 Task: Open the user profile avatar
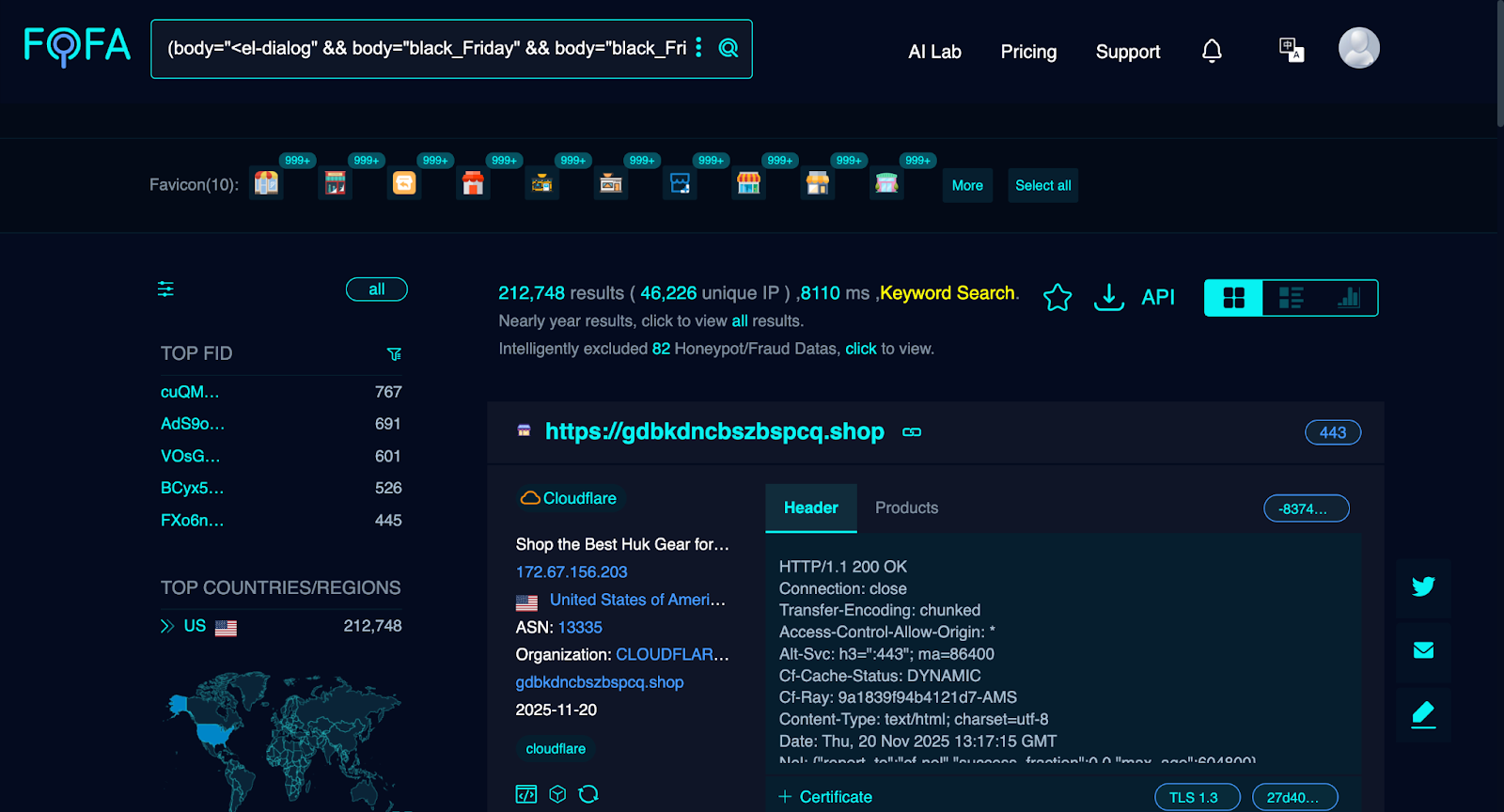1358,48
